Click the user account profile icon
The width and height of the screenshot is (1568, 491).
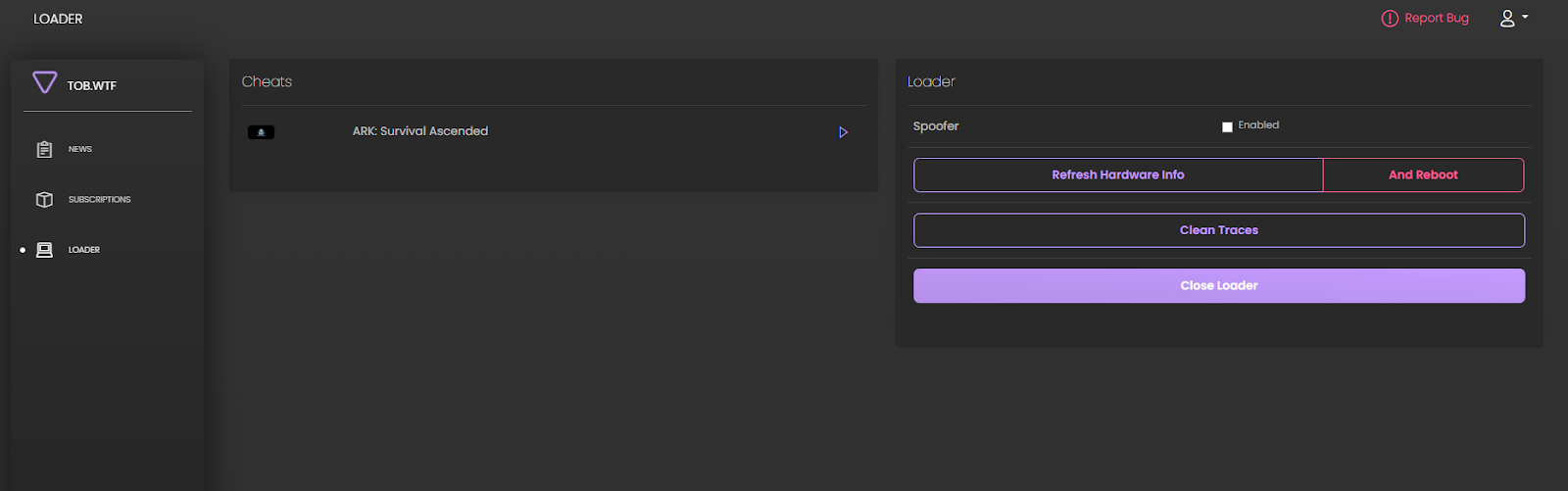coord(1507,19)
